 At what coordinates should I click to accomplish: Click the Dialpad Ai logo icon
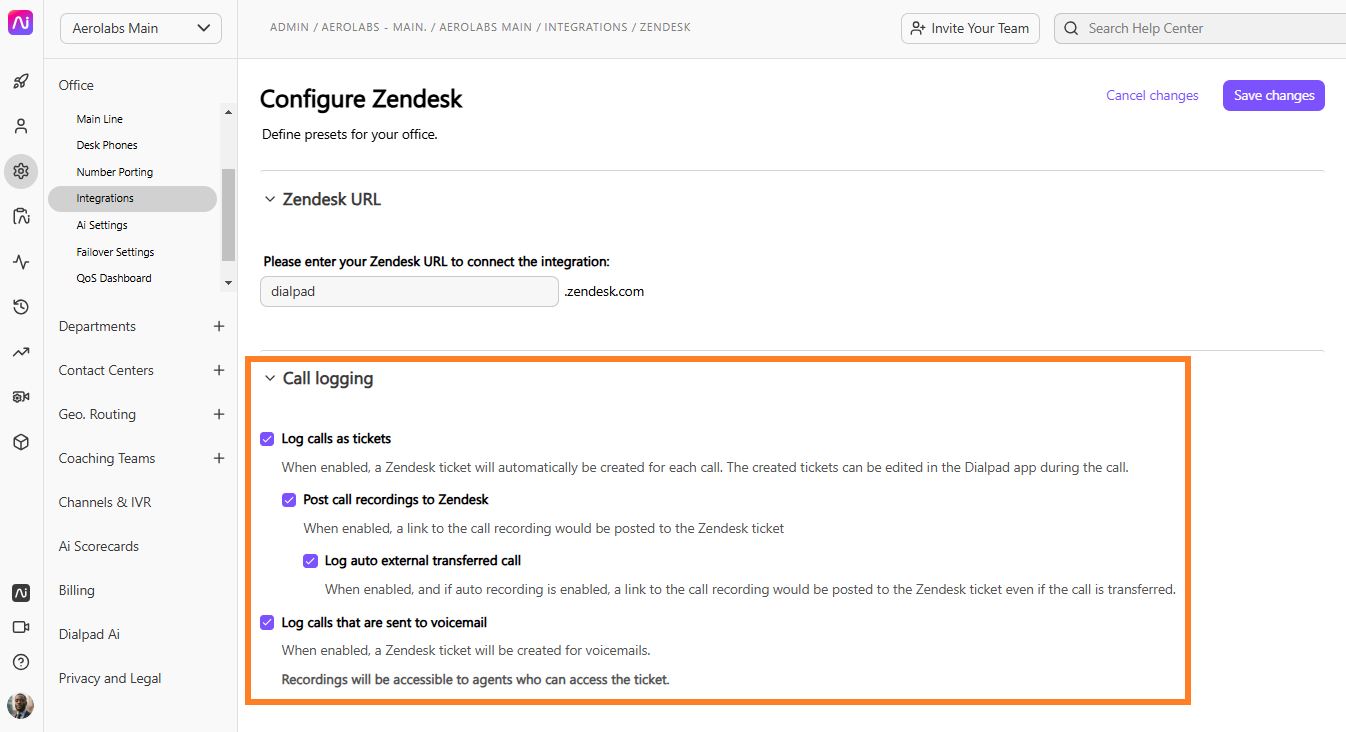click(21, 24)
